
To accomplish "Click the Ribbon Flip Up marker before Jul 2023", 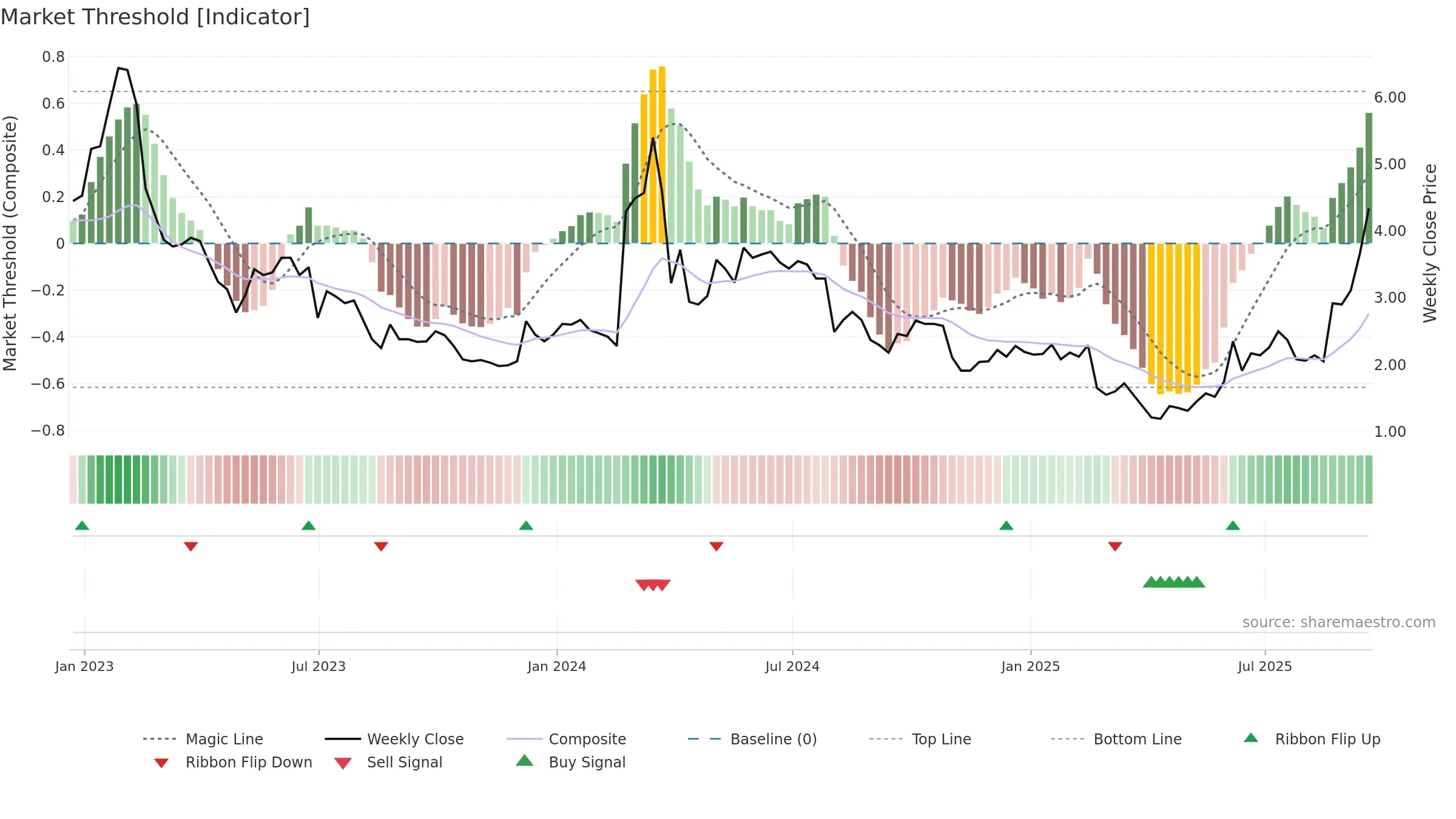I will 308,525.
